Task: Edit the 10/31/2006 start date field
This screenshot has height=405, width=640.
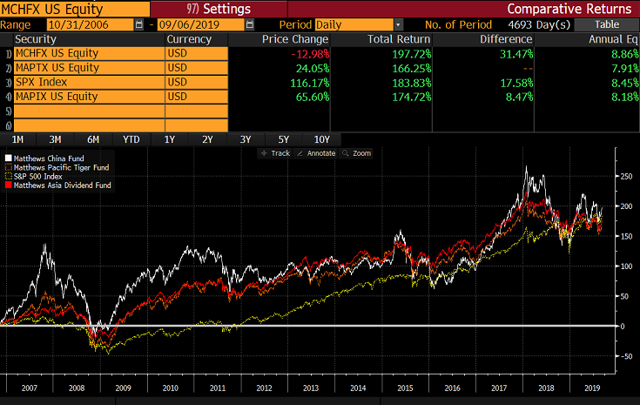Action: (90, 25)
